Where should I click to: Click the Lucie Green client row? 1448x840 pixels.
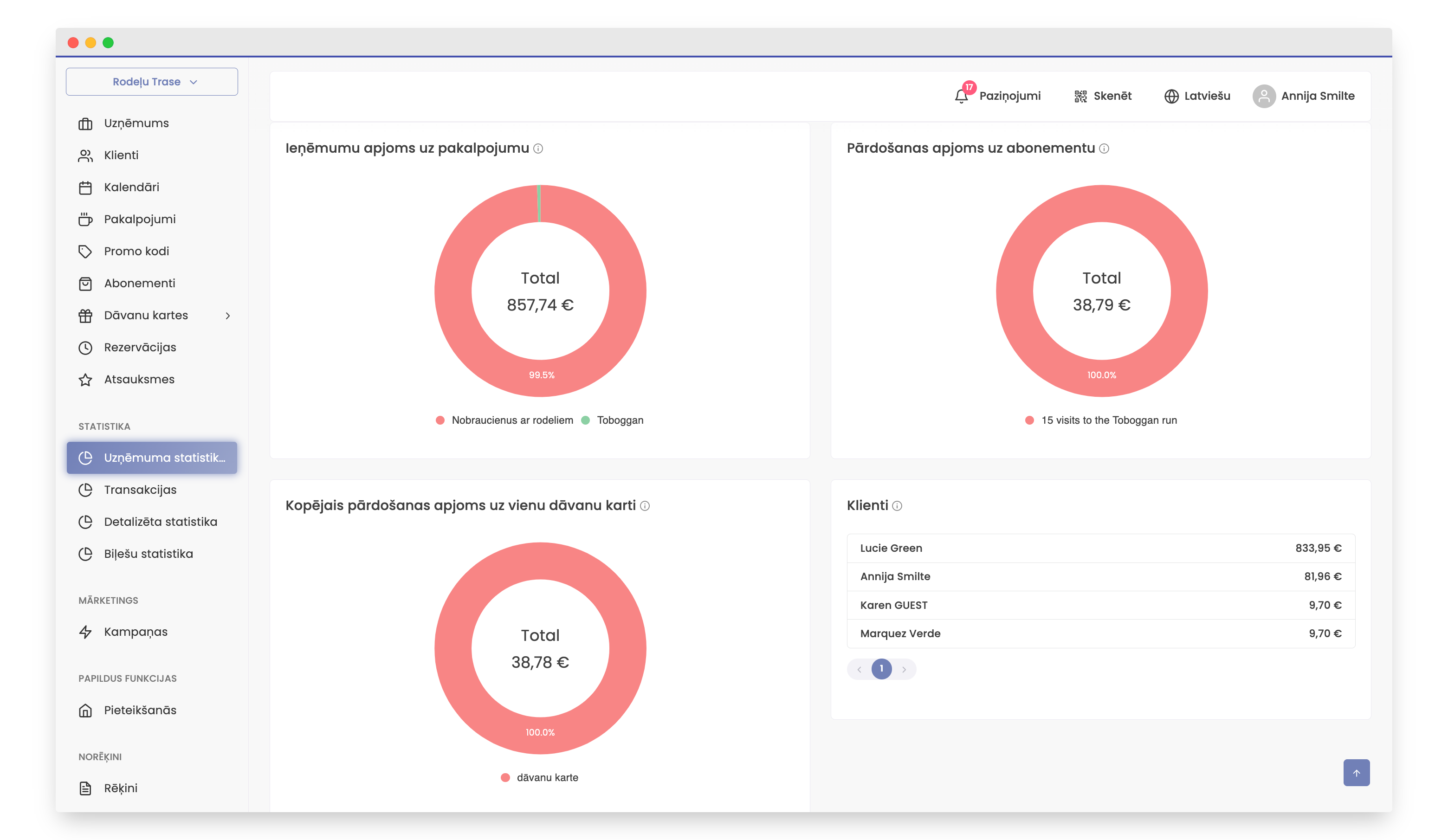pos(1100,548)
